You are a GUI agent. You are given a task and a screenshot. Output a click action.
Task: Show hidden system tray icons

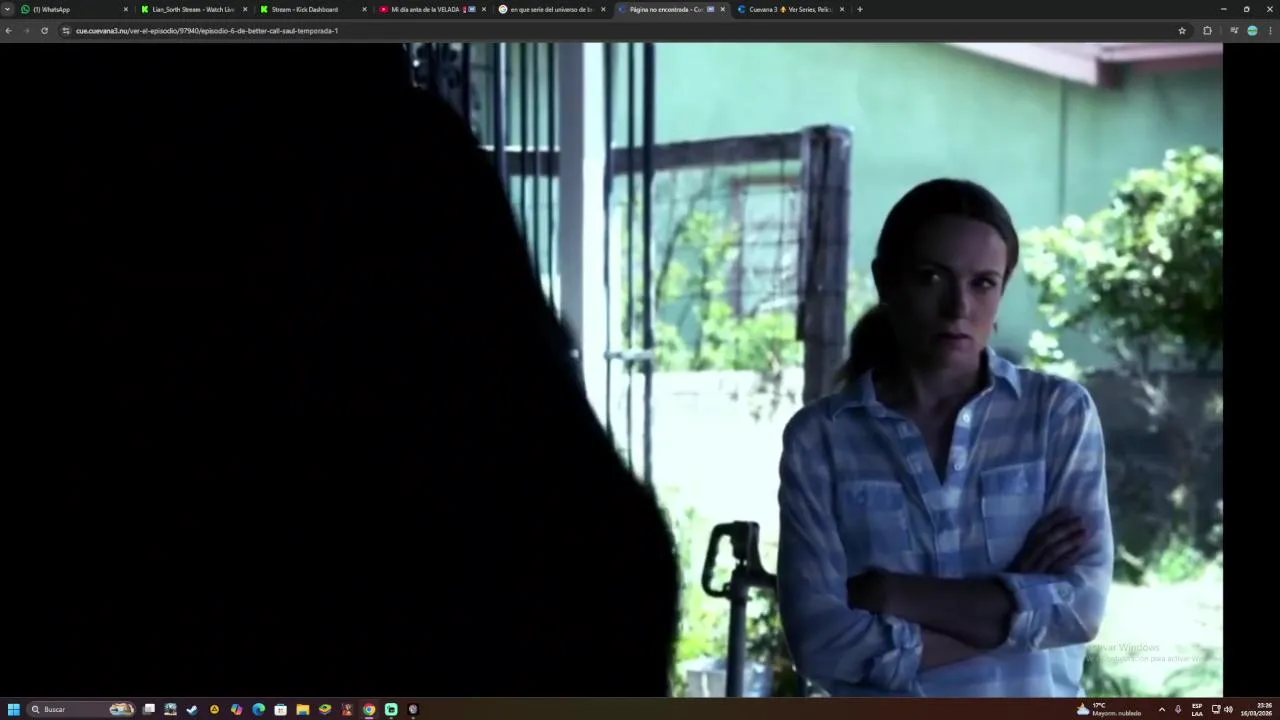pos(1161,709)
